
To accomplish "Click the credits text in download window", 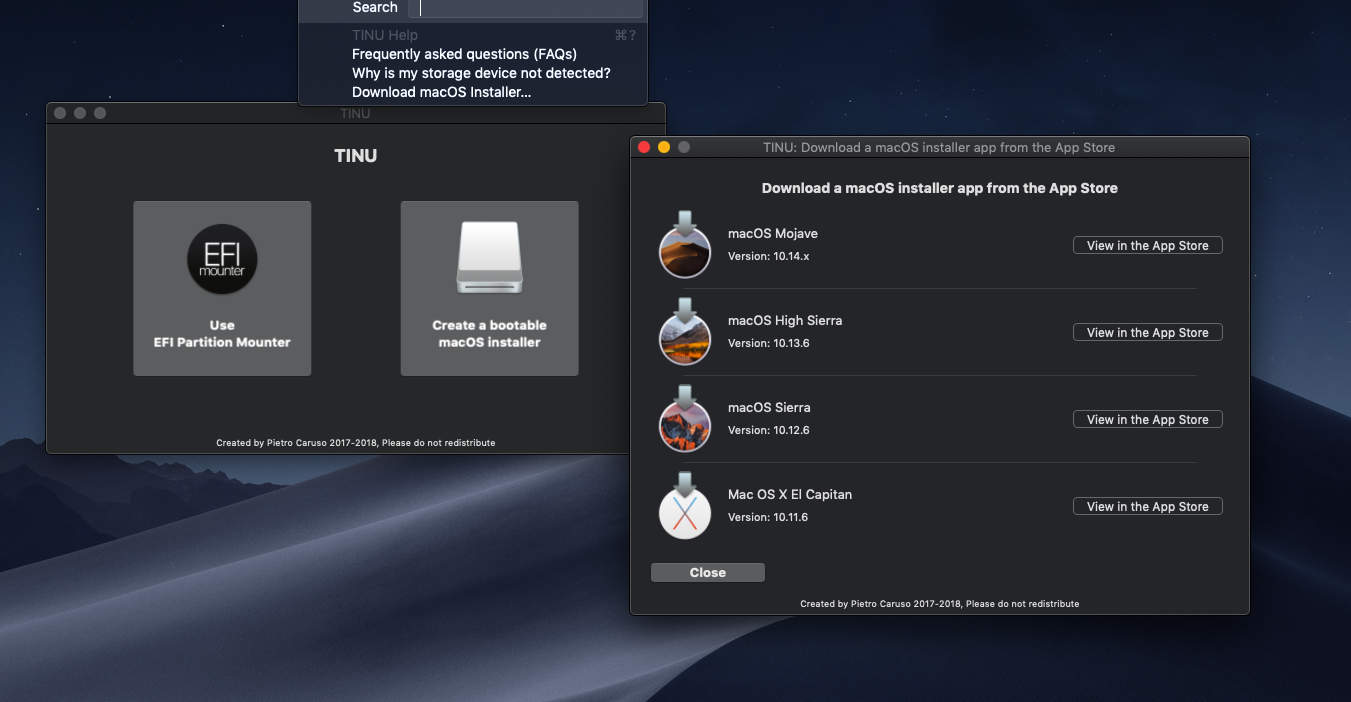I will coord(940,604).
